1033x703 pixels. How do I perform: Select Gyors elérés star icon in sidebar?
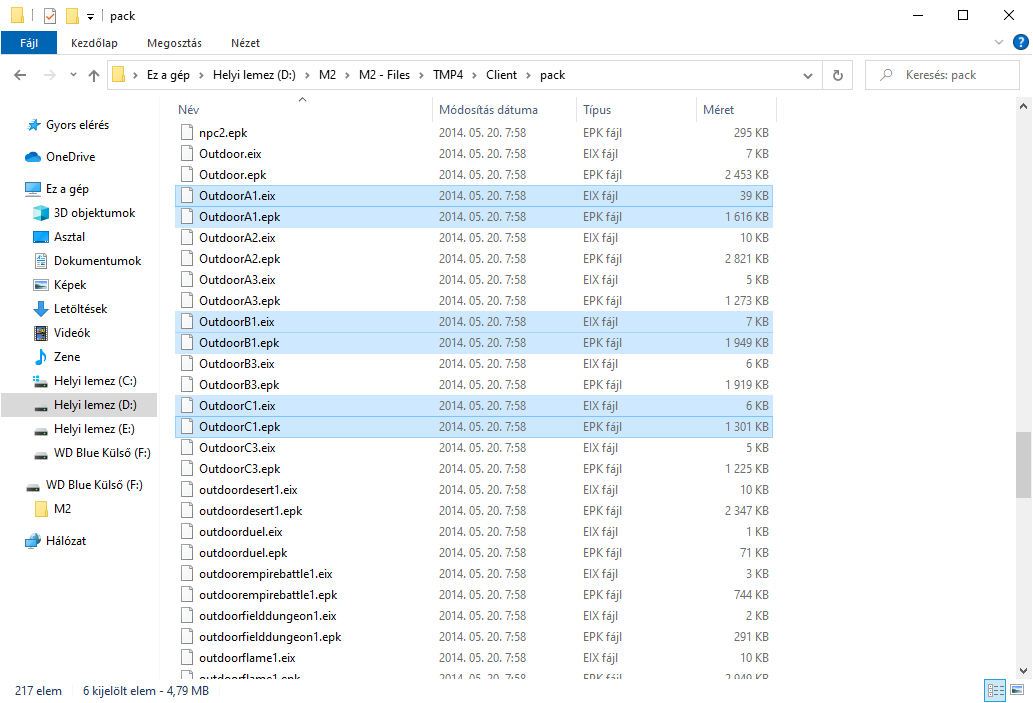(33, 125)
